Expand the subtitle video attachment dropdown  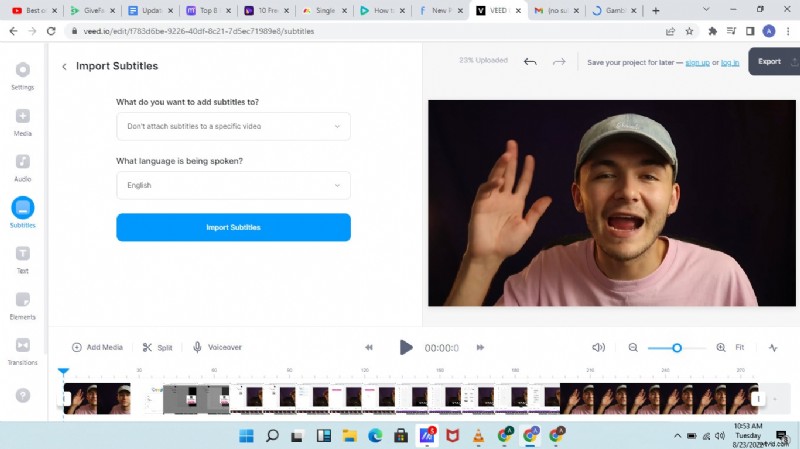(233, 127)
